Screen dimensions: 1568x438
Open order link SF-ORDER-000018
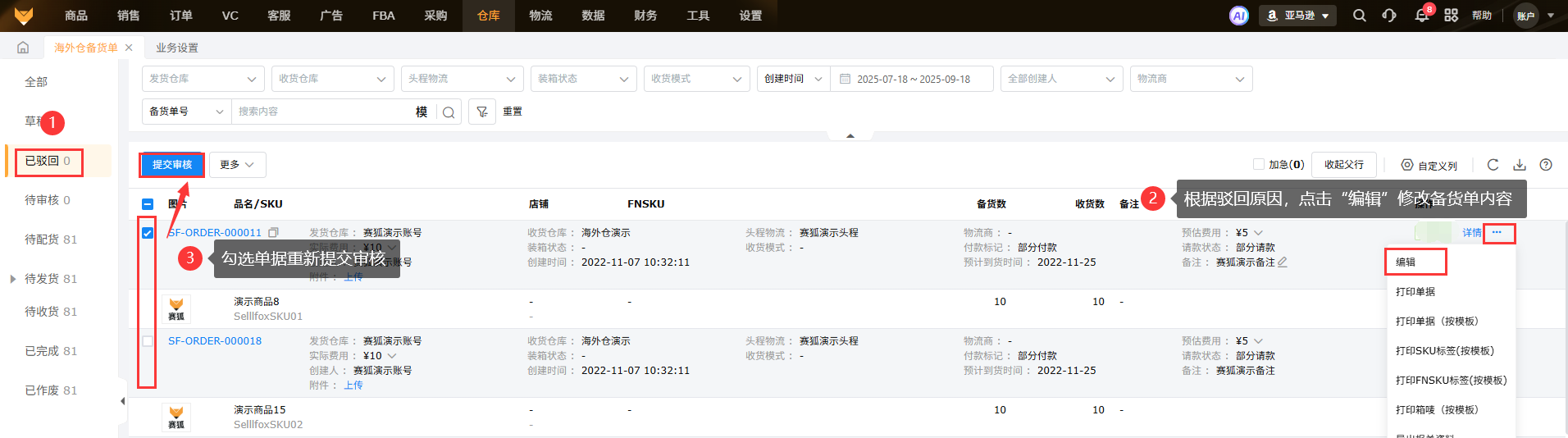[215, 341]
